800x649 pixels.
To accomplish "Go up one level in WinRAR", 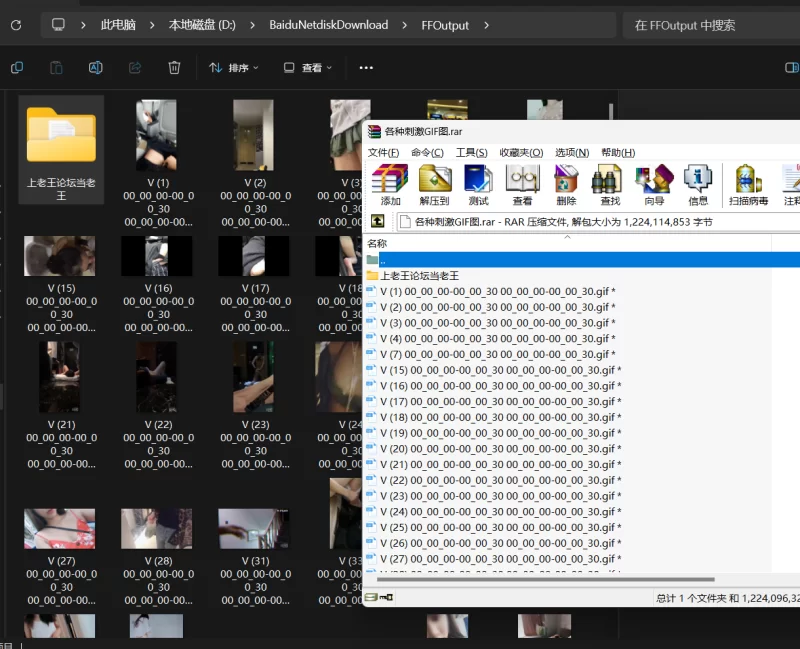I will (x=378, y=222).
